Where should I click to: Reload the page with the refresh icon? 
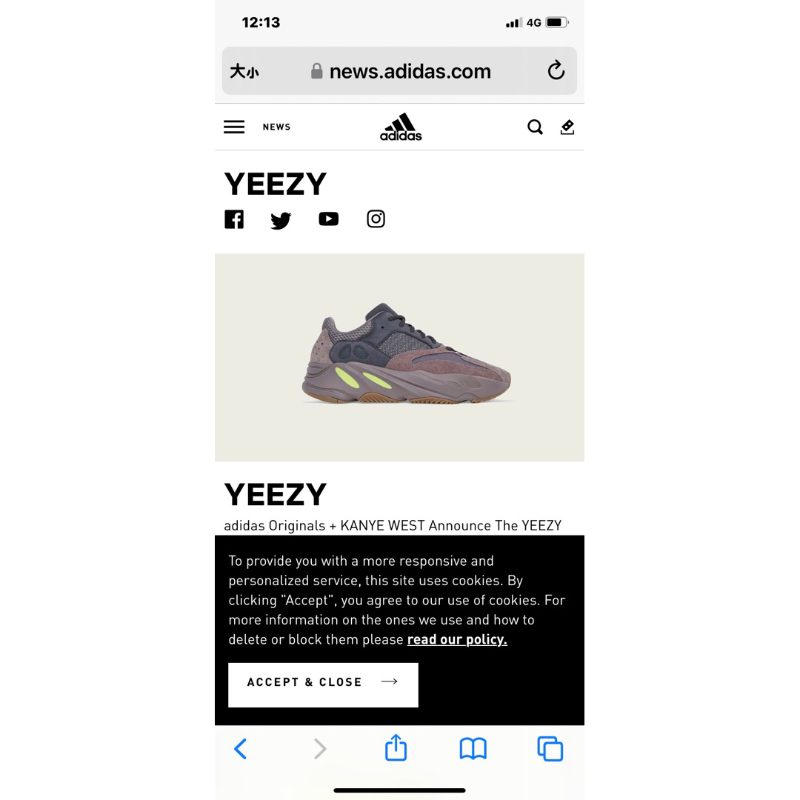point(556,70)
